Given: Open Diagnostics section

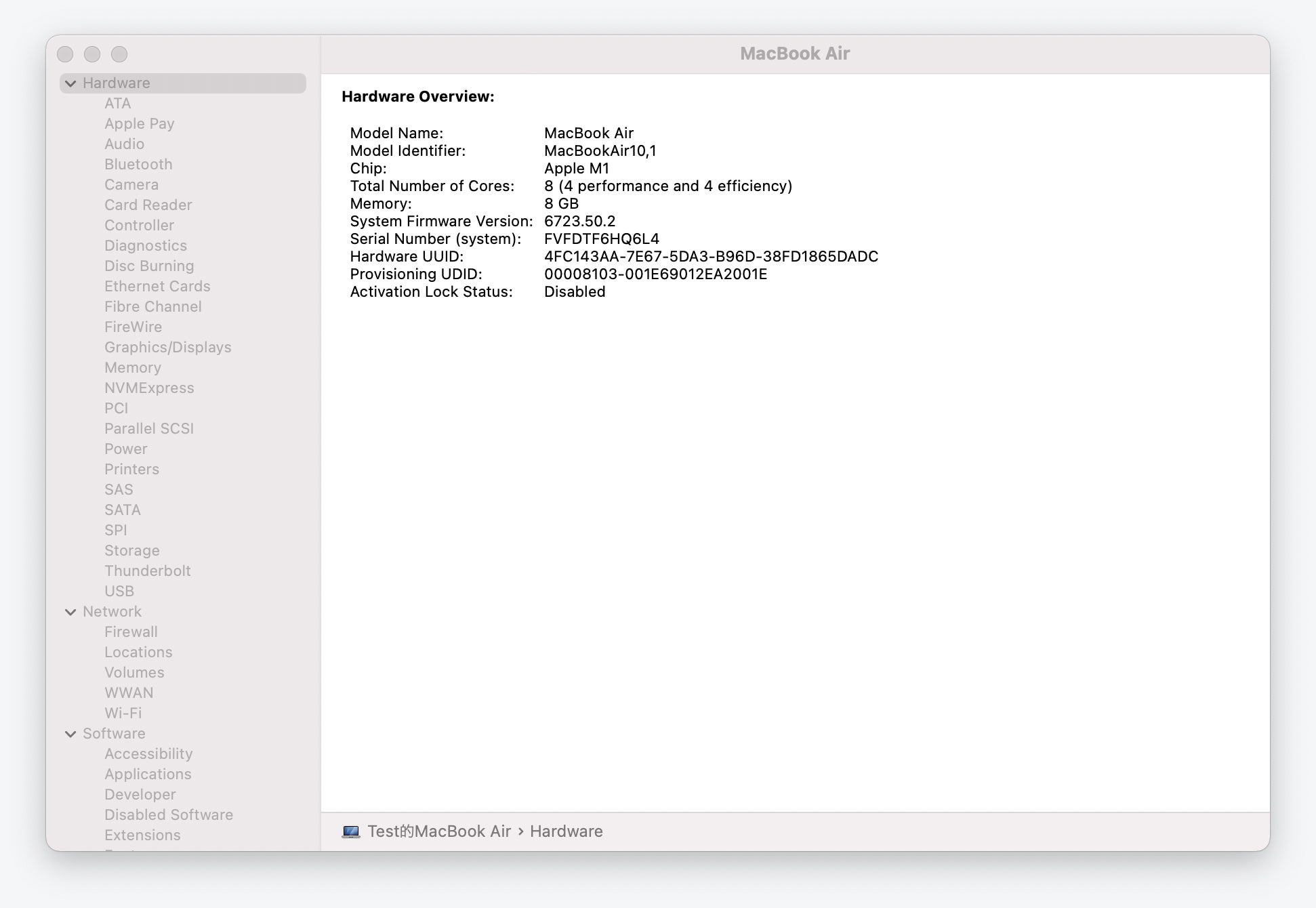Looking at the screenshot, I should coord(146,246).
